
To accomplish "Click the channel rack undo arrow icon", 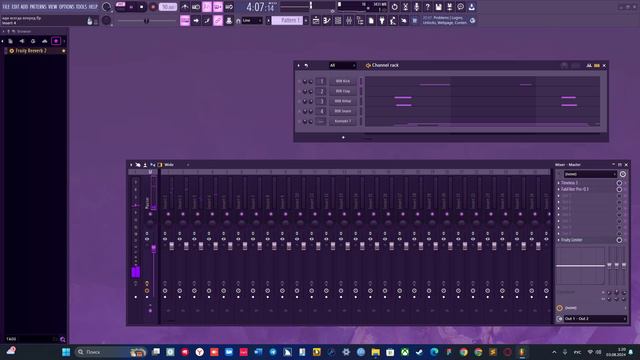I will point(306,65).
